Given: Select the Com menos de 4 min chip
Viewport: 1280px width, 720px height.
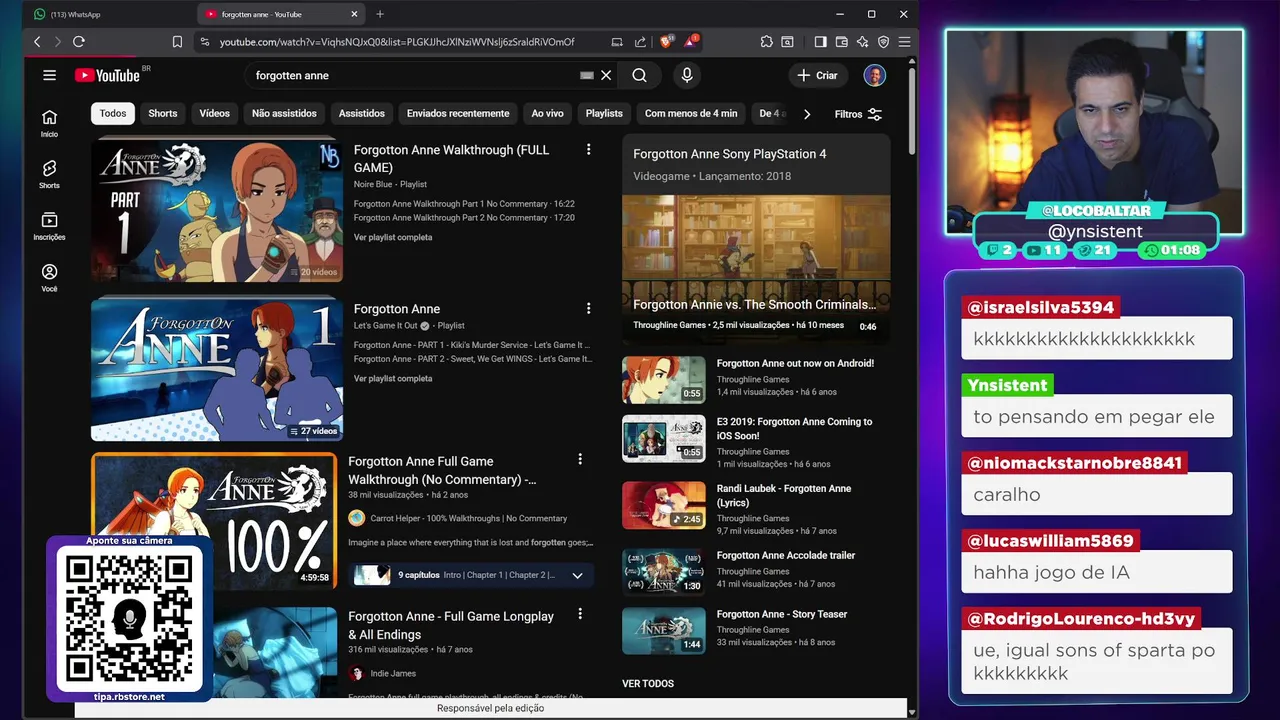Looking at the screenshot, I should click(x=691, y=113).
